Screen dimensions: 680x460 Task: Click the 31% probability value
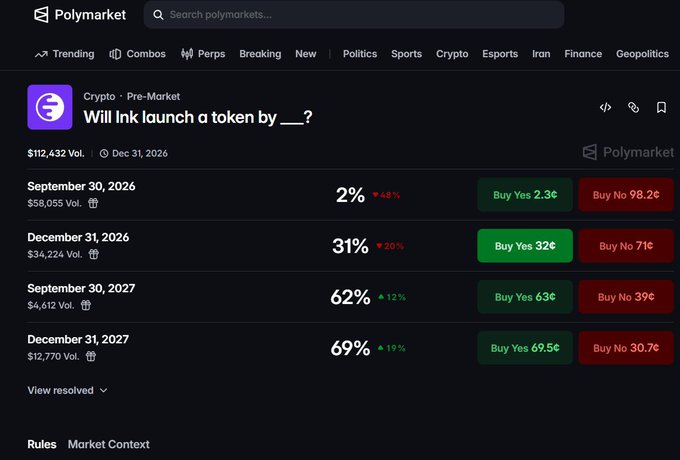pyautogui.click(x=350, y=246)
